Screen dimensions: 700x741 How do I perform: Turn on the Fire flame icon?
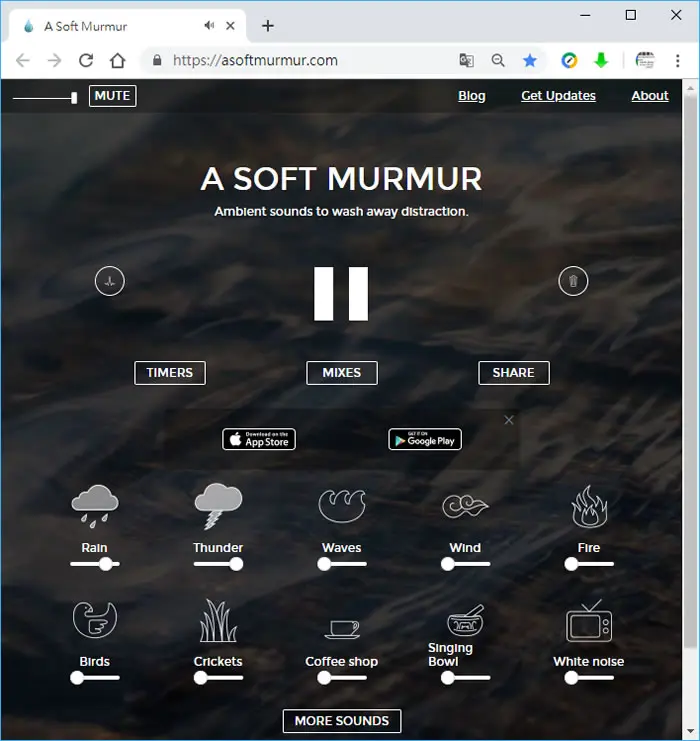coord(589,506)
